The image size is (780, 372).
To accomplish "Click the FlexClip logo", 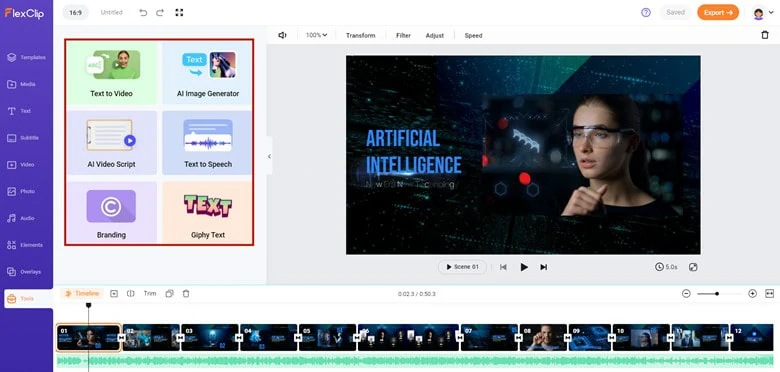I will 25,13.
